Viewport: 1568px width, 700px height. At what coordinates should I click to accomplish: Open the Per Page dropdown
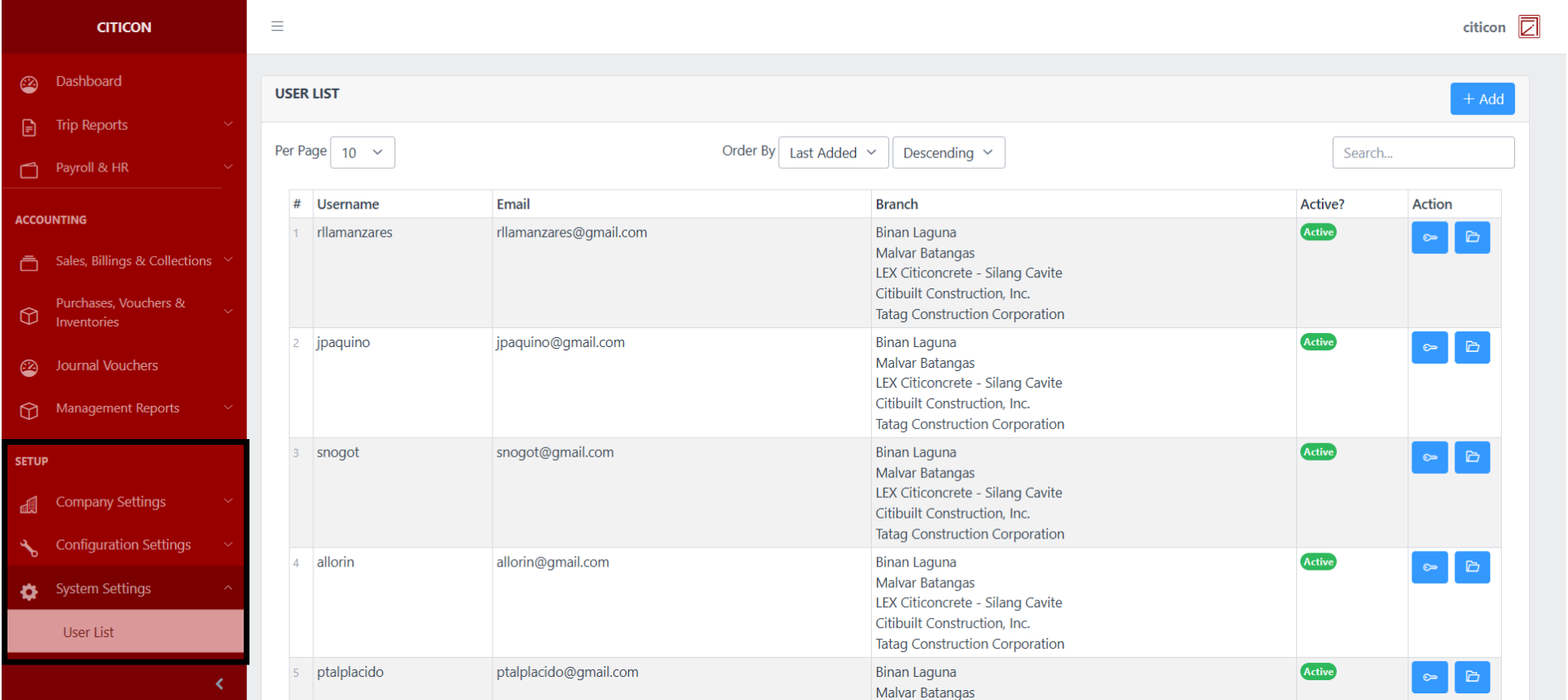click(x=362, y=152)
